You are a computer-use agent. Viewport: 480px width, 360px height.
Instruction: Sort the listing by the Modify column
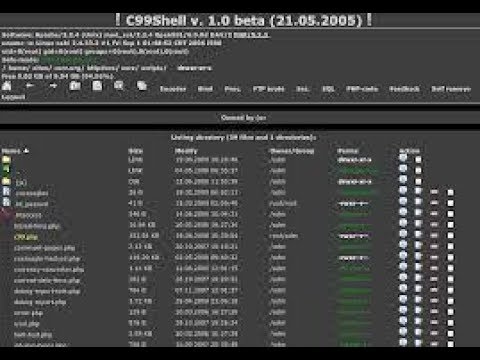(x=186, y=151)
